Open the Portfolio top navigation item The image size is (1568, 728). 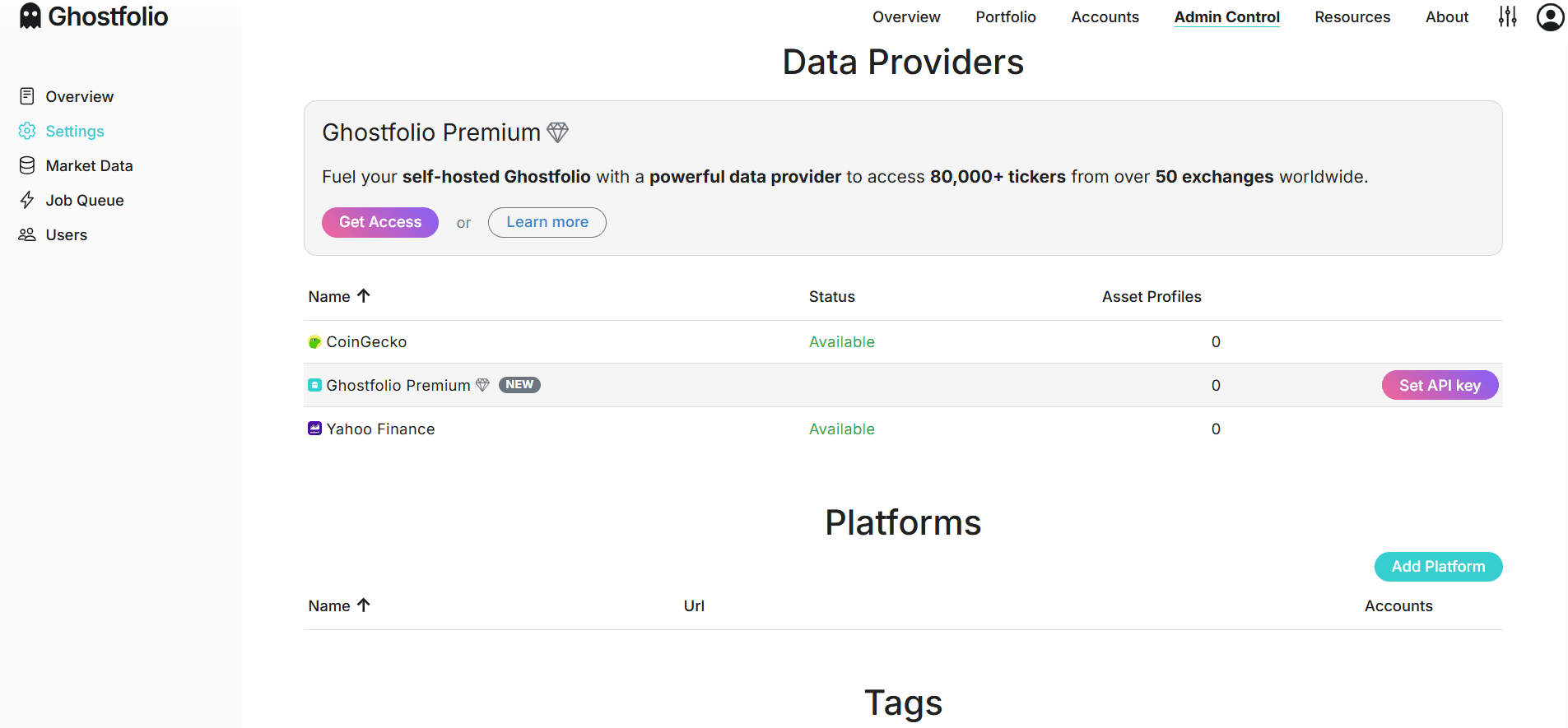click(x=1006, y=17)
